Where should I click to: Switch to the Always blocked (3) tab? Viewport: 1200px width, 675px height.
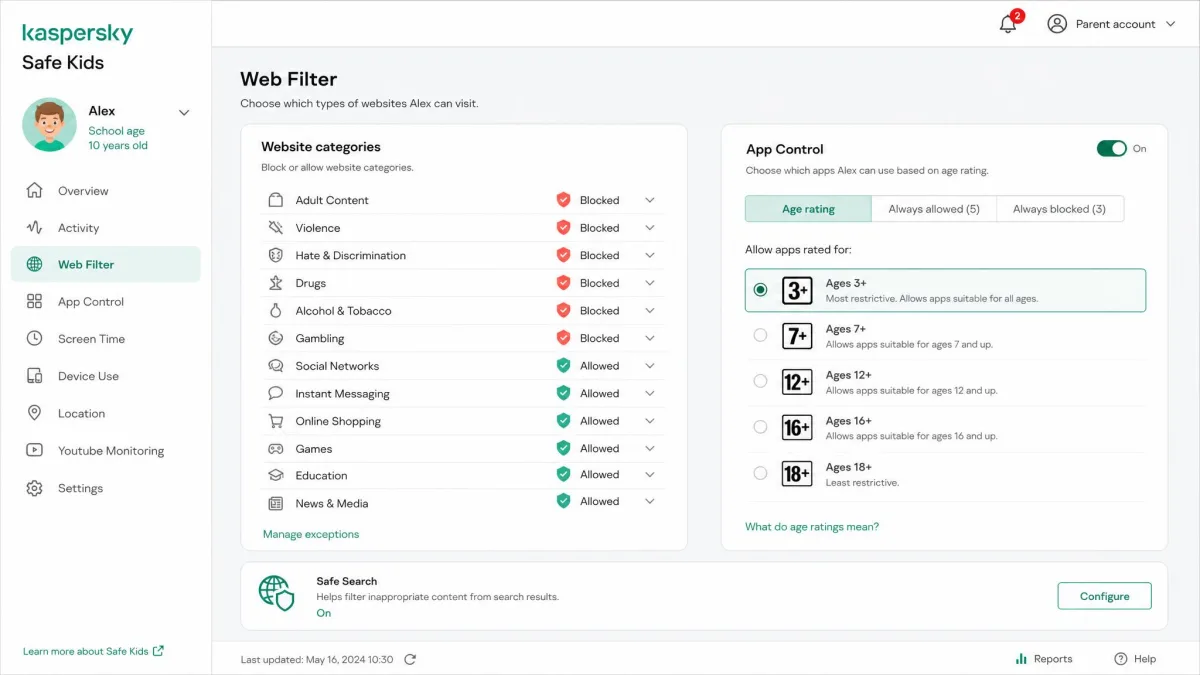pos(1059,209)
